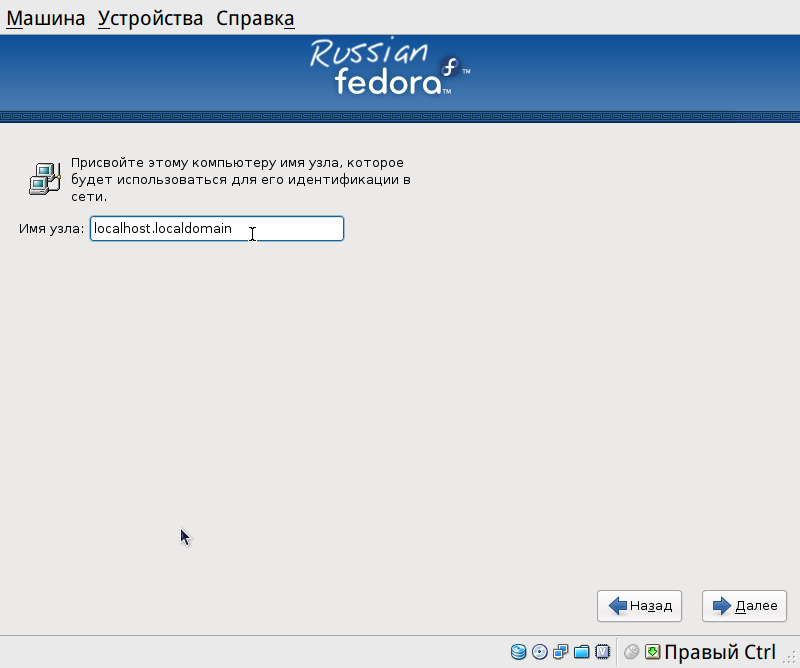Click the virtualization CPU chip icon
This screenshot has width=800, height=668.
click(x=603, y=652)
